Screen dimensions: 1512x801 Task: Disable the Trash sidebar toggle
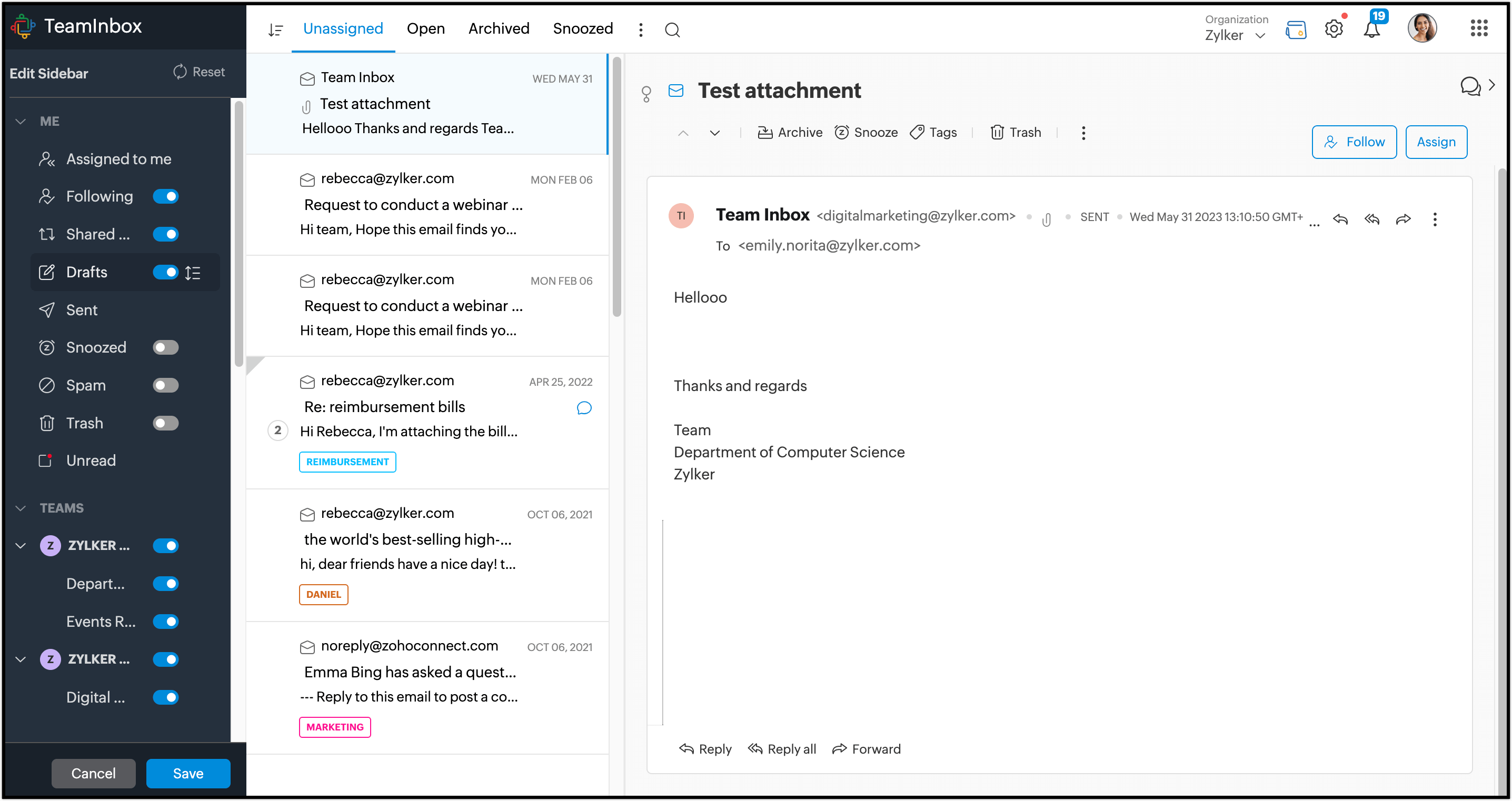165,423
